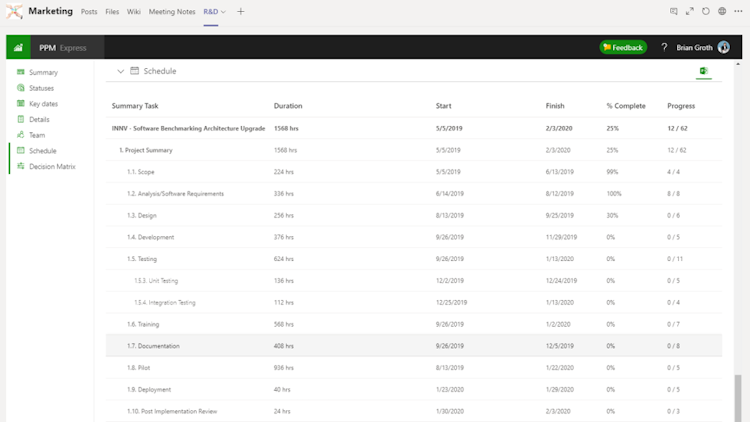Open Brian Groth's profile avatar

point(724,47)
